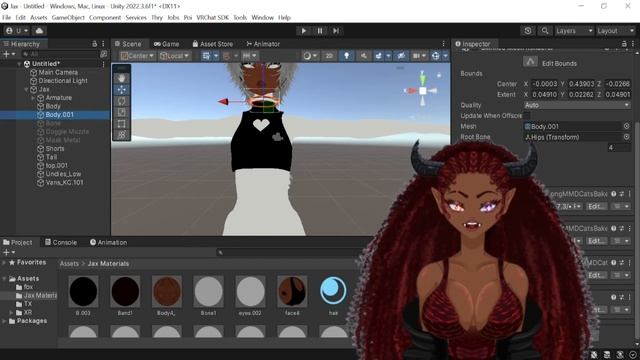
Task: Open object picker for Mesh field
Action: tap(627, 126)
